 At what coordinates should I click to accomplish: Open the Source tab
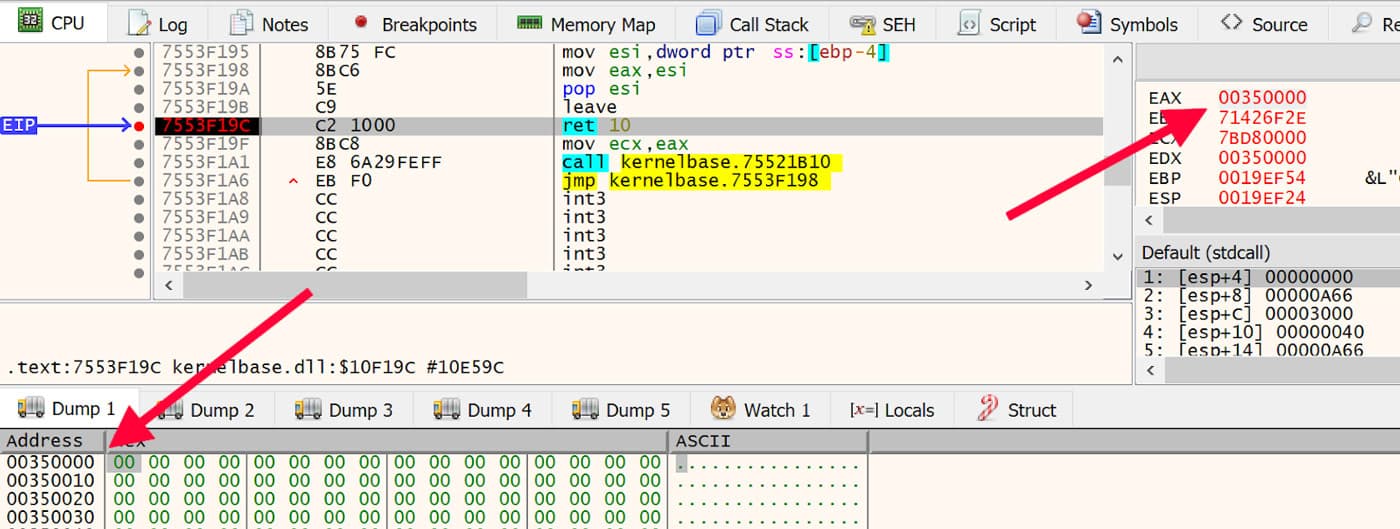point(1264,24)
